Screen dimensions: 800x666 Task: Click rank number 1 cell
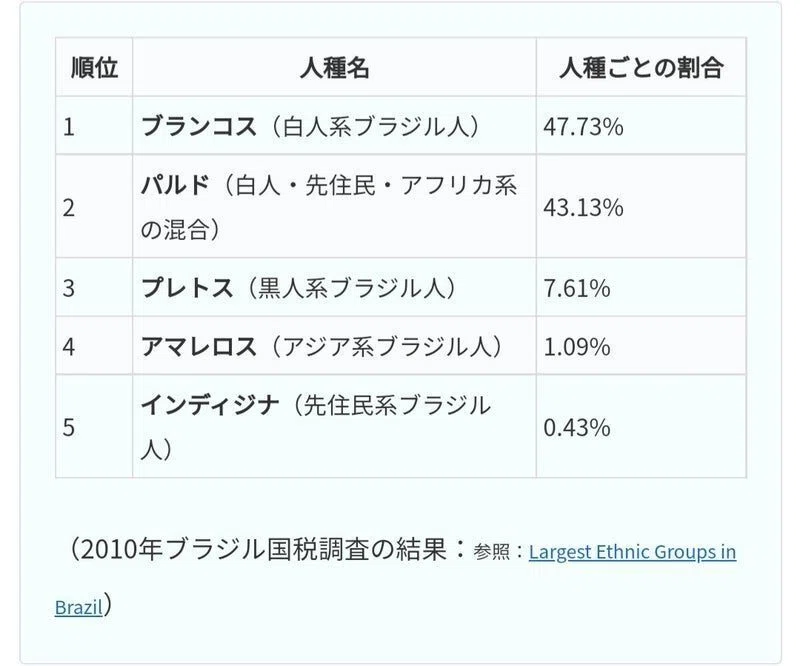[x=94, y=126]
